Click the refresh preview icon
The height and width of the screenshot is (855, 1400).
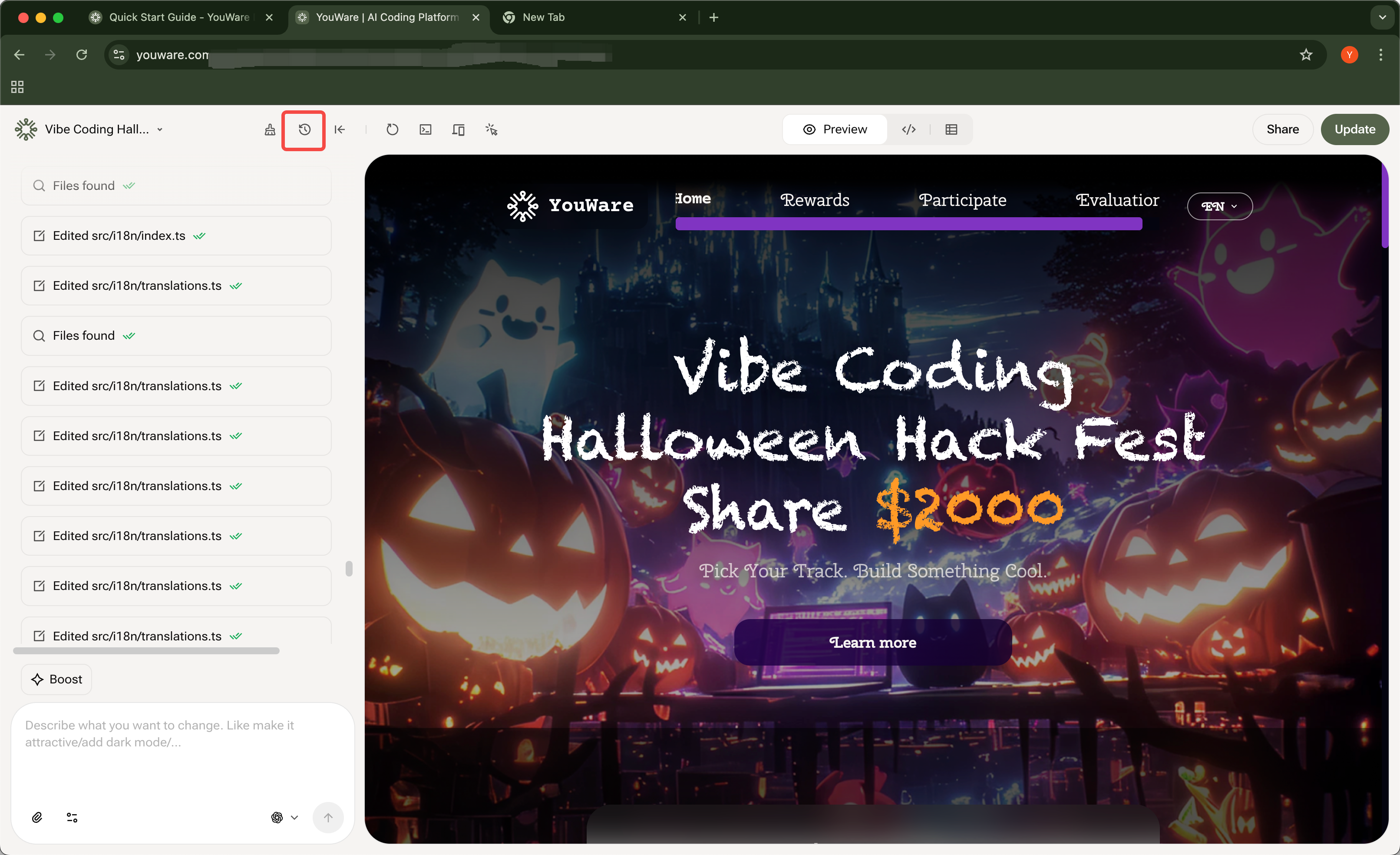click(392, 129)
